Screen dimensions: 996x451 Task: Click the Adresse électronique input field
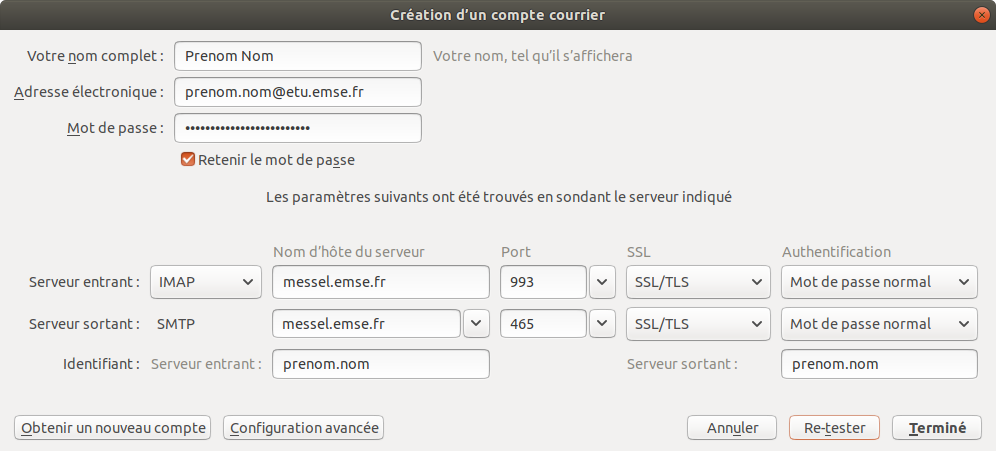297,92
